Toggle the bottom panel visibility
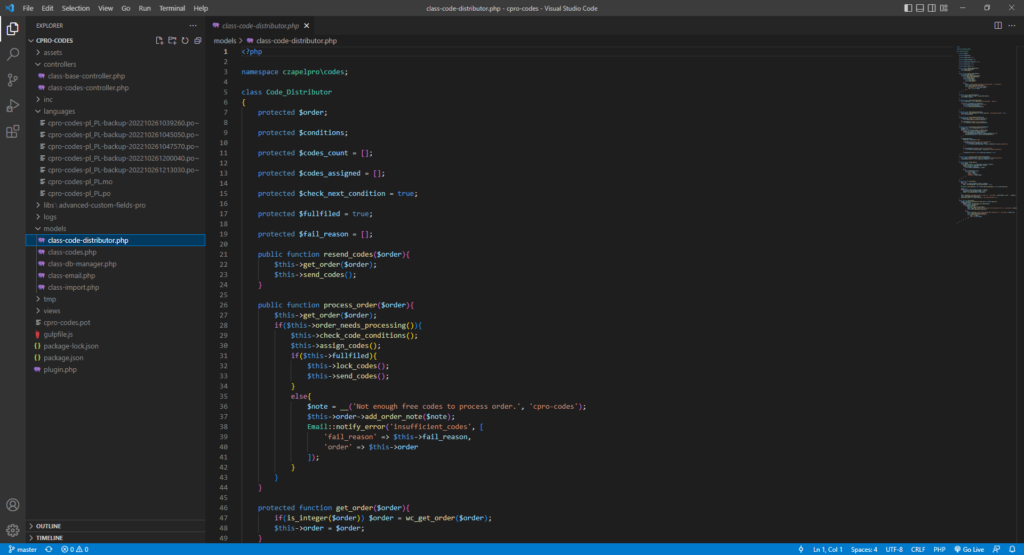 click(920, 8)
